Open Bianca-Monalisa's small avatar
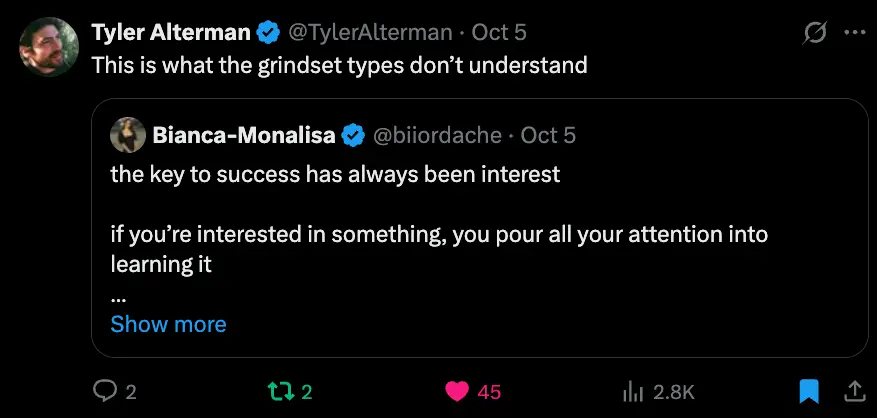Screen dimensions: 877x418 tap(128, 134)
